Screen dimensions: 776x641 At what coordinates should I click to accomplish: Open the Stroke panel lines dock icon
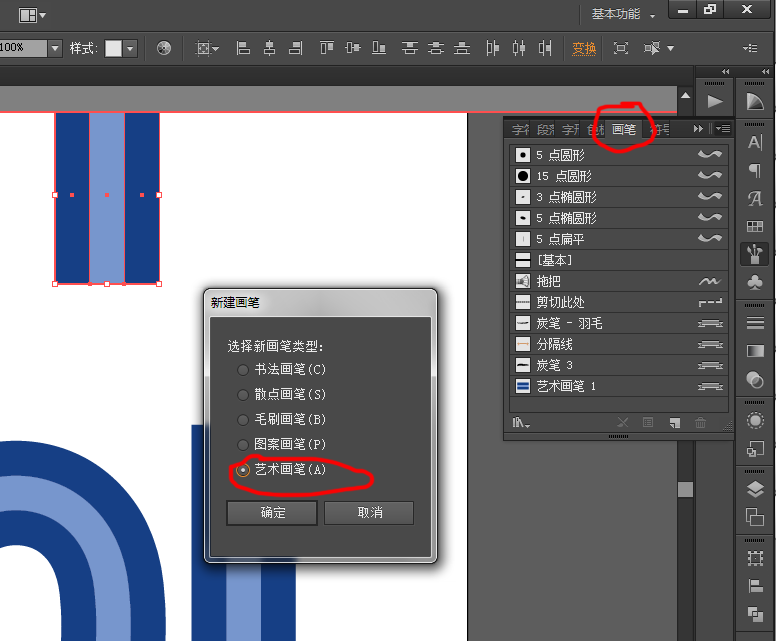point(755,323)
